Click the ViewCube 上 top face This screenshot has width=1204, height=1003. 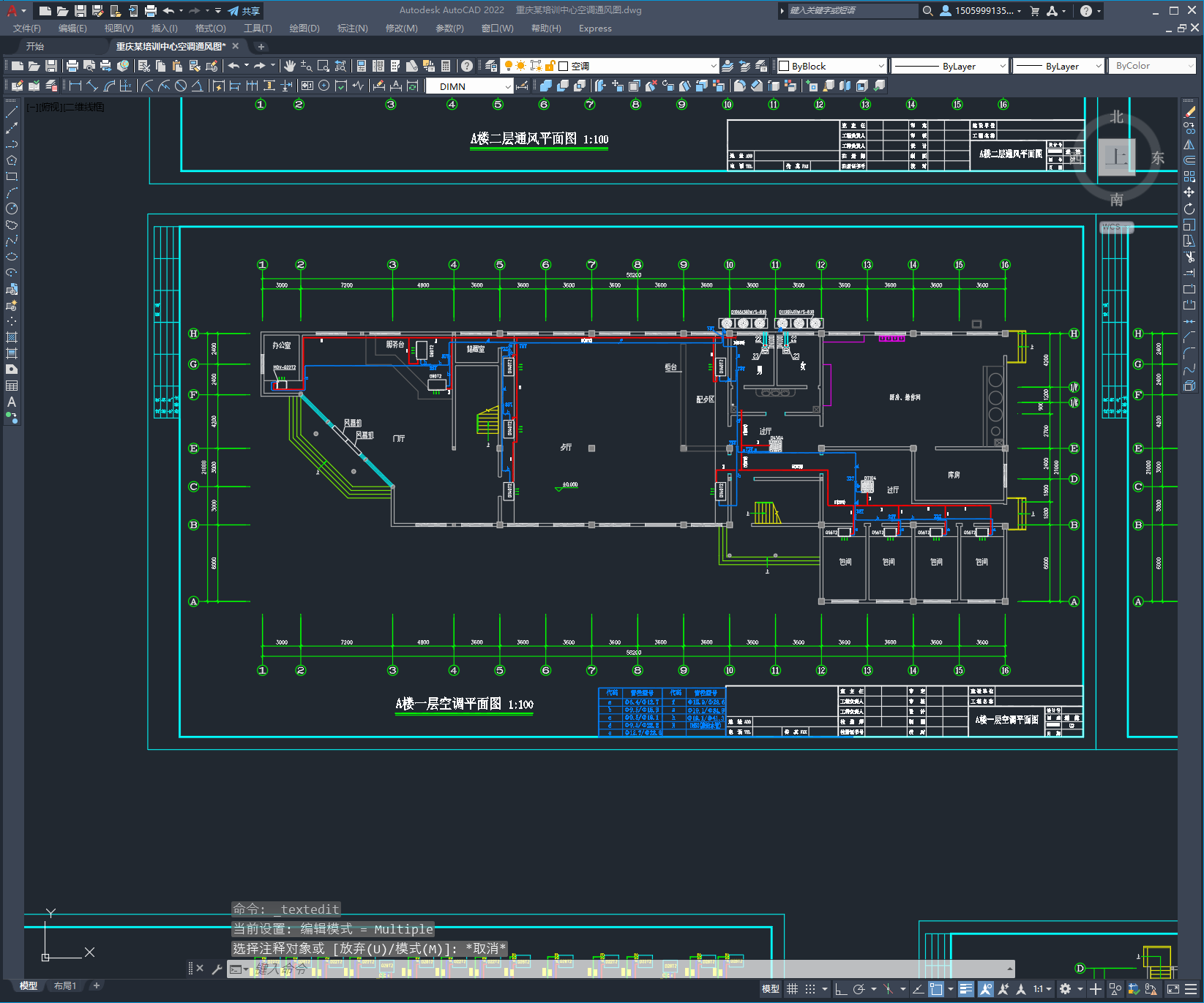1116,157
